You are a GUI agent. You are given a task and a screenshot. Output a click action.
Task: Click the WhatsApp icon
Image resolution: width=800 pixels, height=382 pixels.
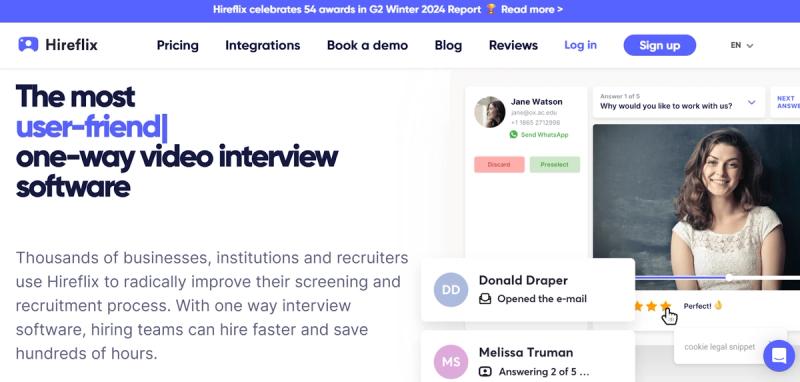(x=513, y=135)
